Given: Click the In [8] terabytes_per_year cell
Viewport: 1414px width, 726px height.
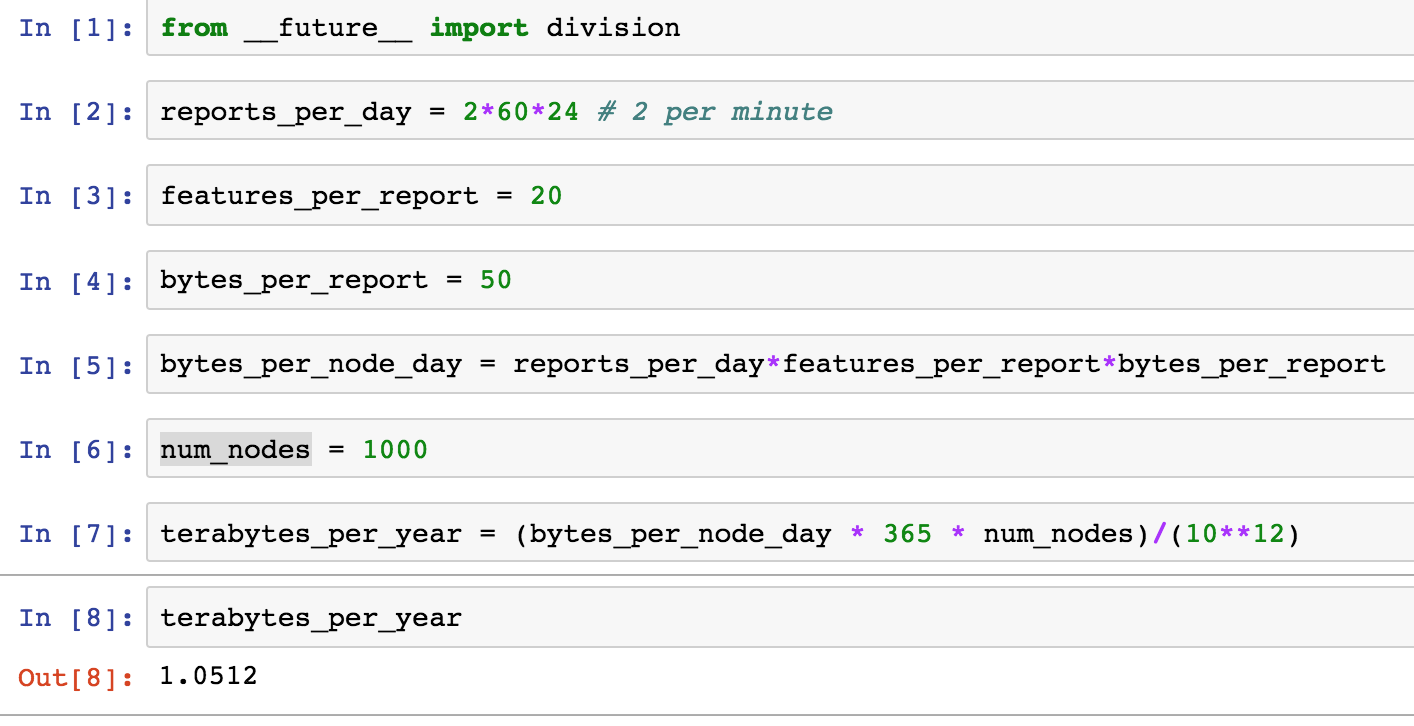Looking at the screenshot, I should [x=780, y=617].
